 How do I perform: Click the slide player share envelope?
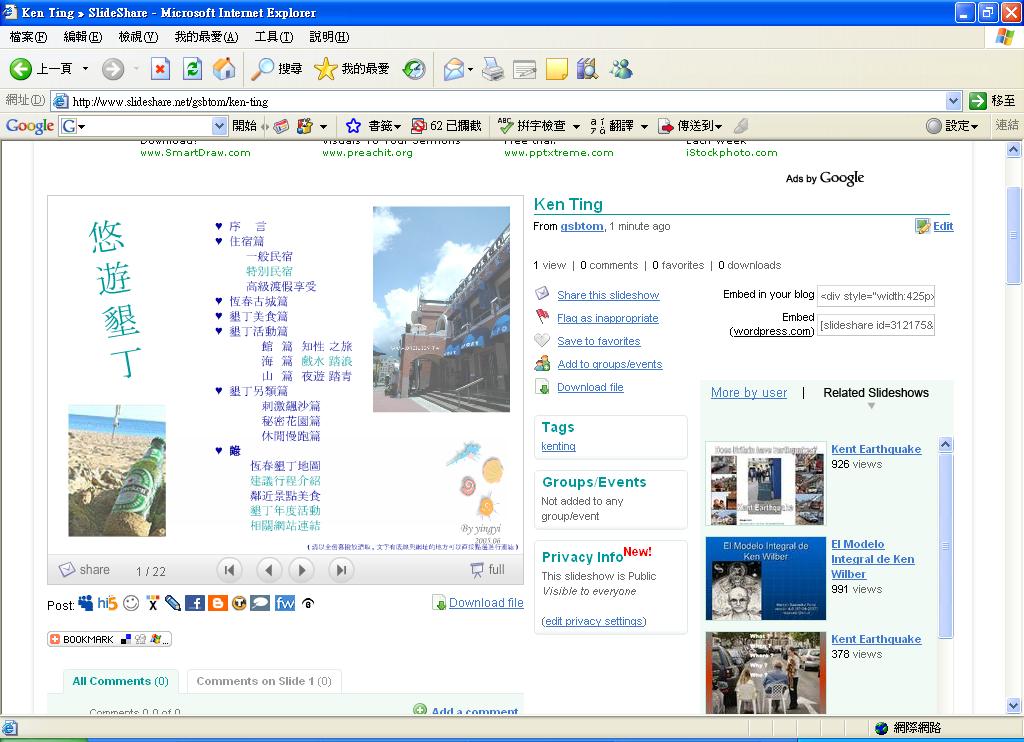(67, 570)
